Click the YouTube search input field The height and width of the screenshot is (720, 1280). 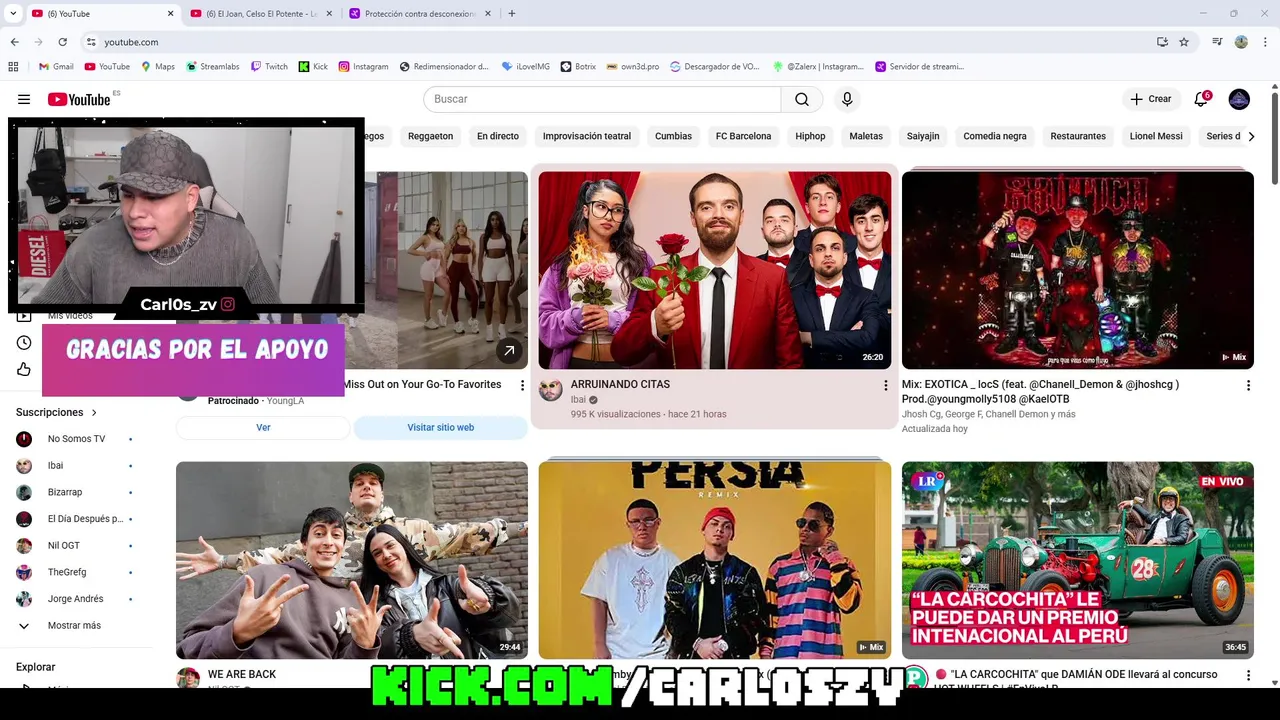(602, 99)
